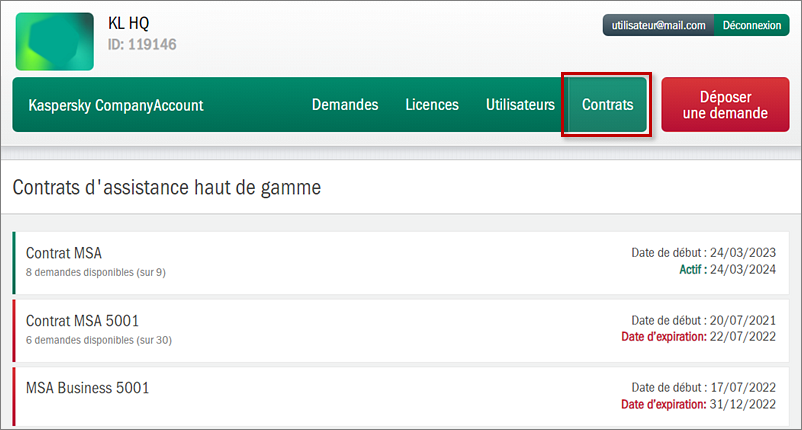
Task: Click the Déconnexion button
Action: point(752,25)
